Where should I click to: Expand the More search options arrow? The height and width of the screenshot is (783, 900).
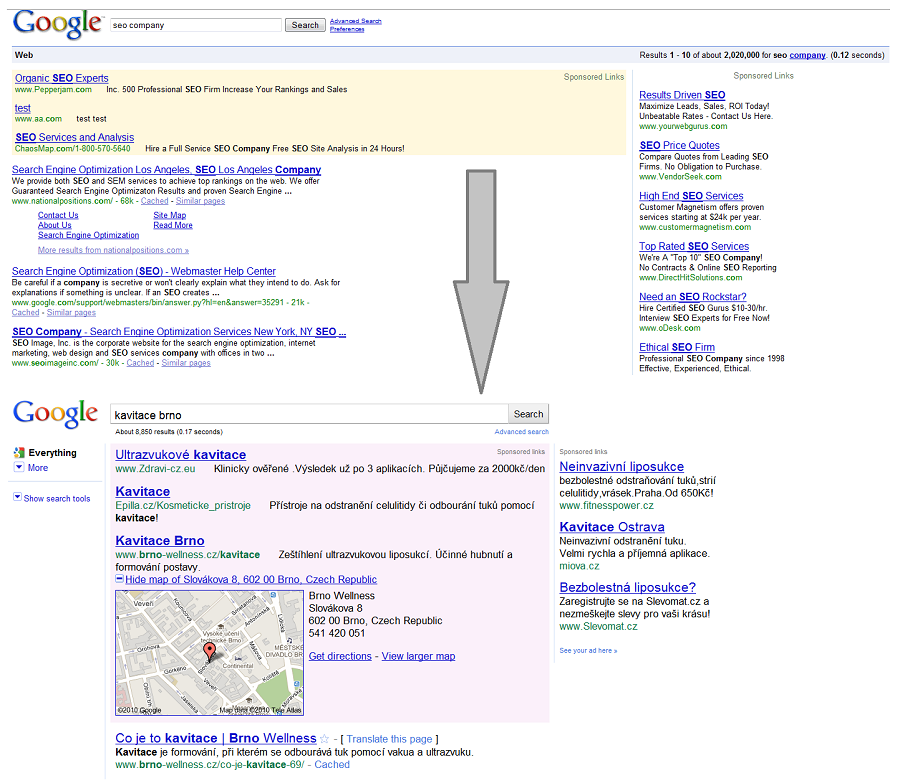[19, 467]
